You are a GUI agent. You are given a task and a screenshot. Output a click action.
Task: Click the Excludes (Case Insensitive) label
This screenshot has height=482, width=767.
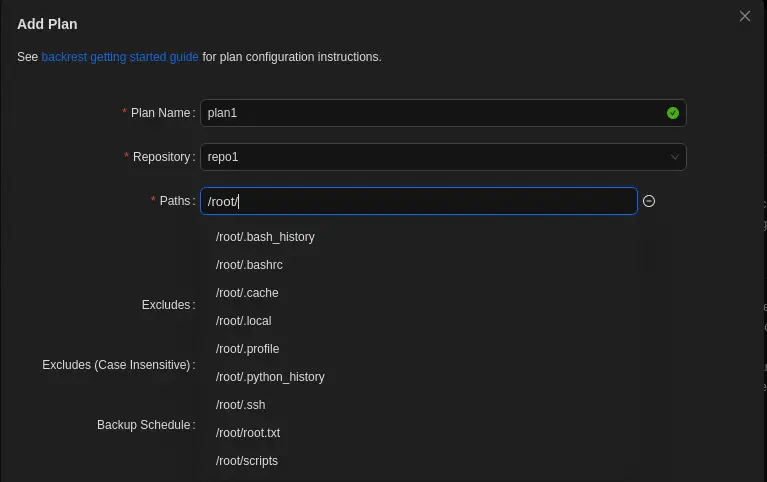pos(116,365)
